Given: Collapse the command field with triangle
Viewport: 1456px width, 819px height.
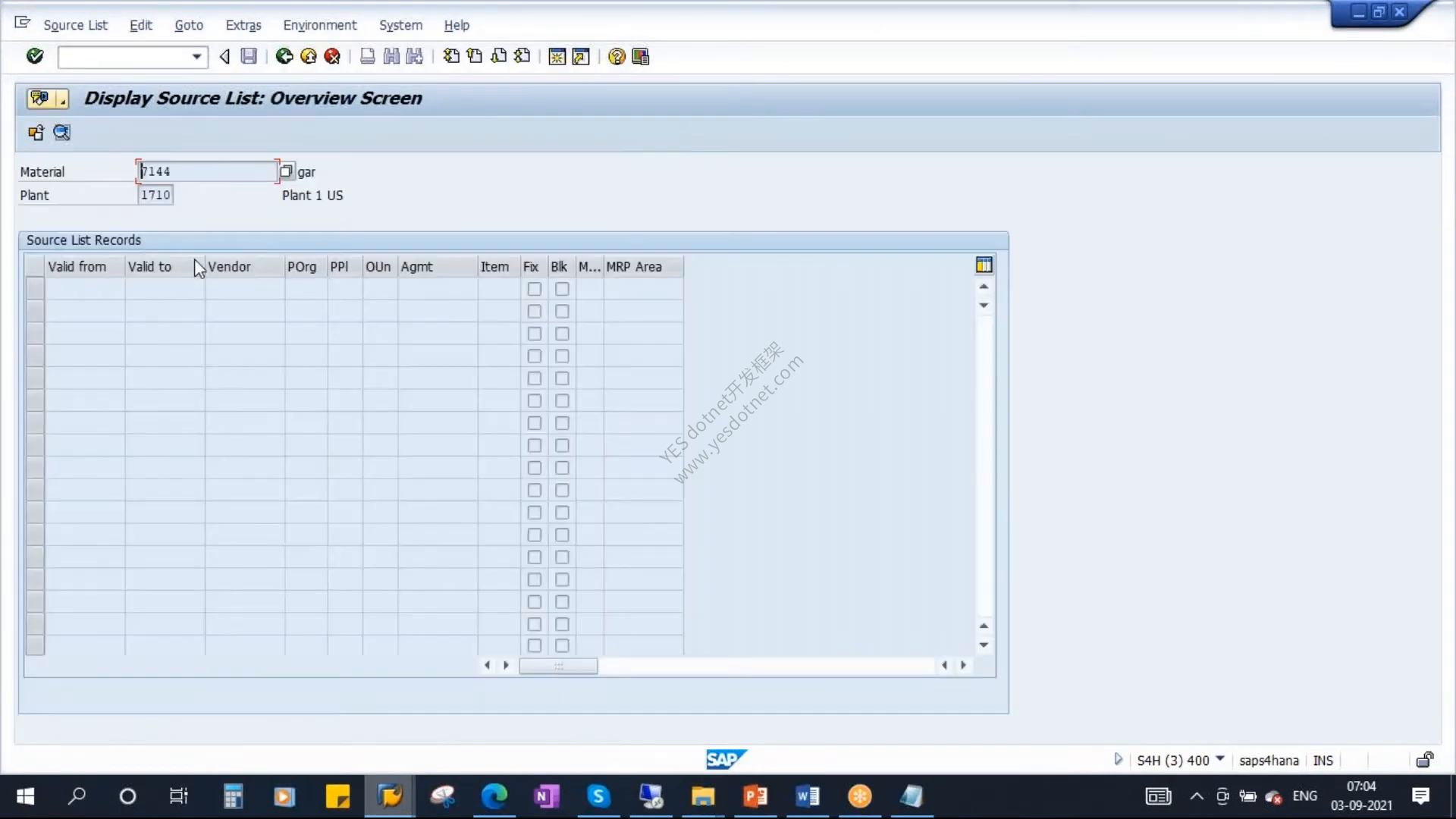Looking at the screenshot, I should [x=224, y=56].
